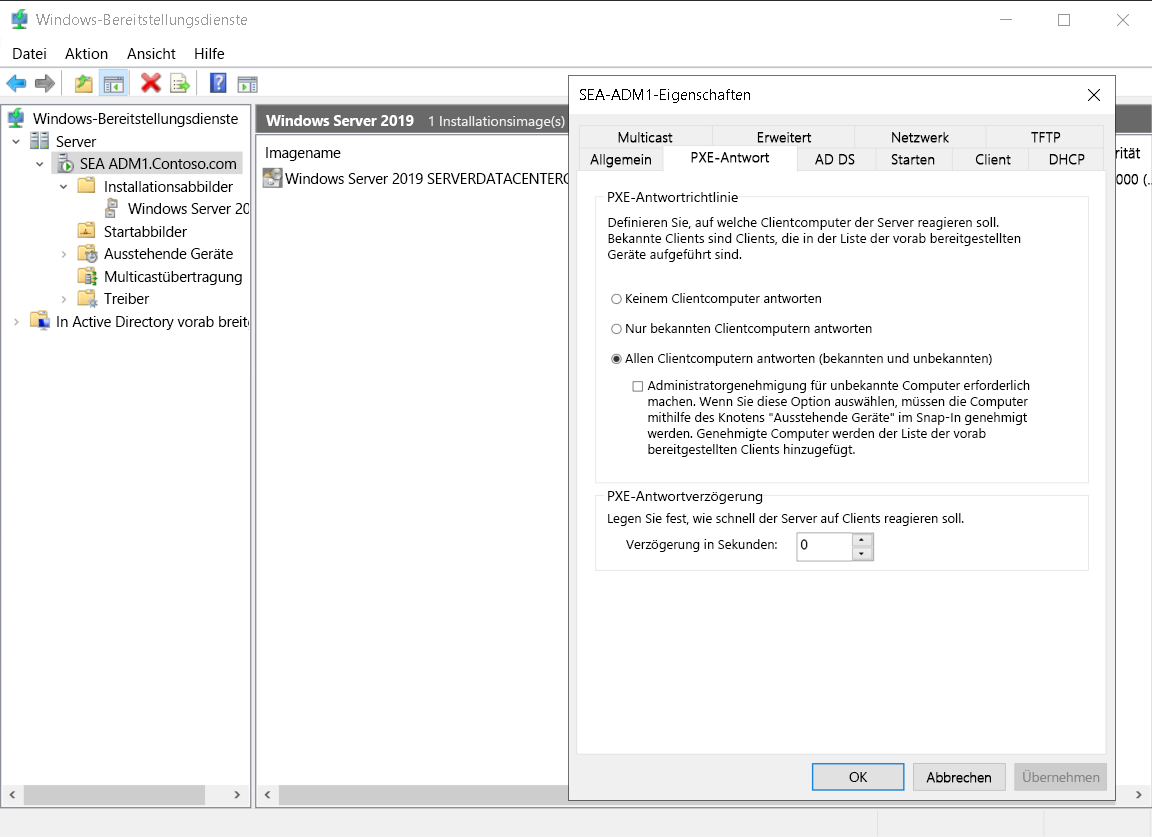This screenshot has width=1152, height=837.
Task: Click the Back arrow toolbar icon
Action: [16, 84]
